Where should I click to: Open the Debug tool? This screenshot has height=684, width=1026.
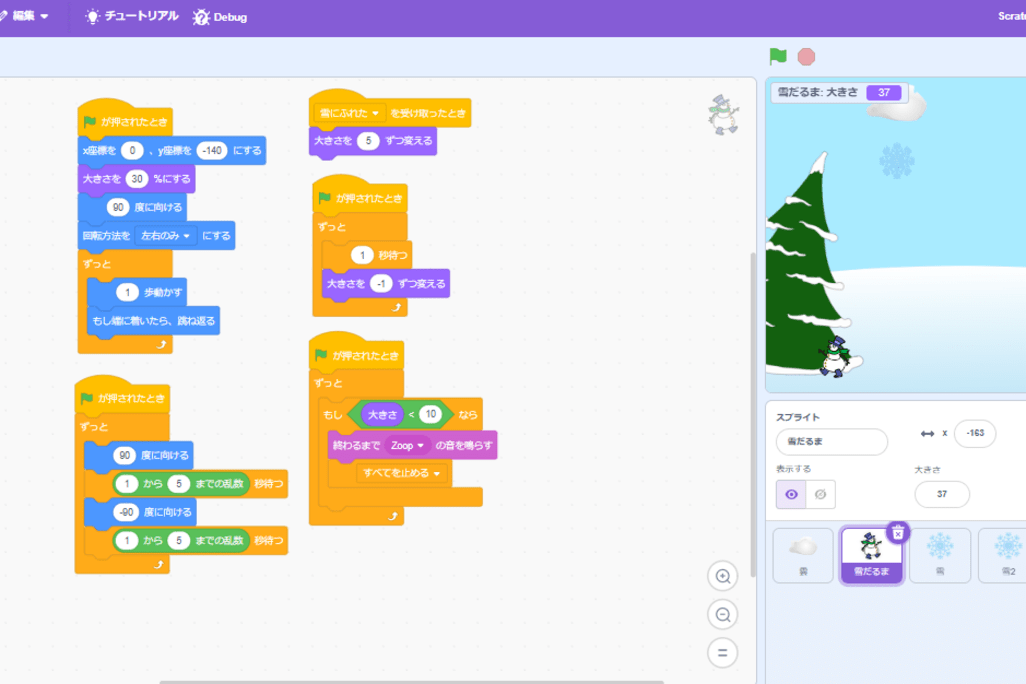pos(220,17)
